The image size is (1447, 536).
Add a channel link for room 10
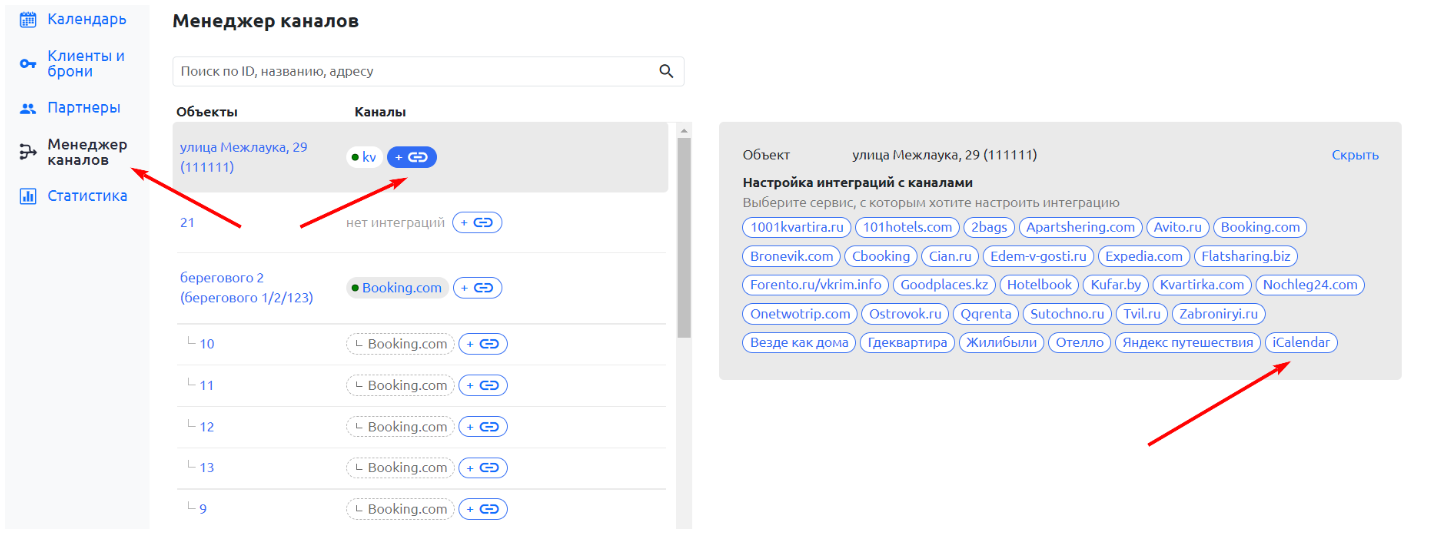tap(483, 344)
